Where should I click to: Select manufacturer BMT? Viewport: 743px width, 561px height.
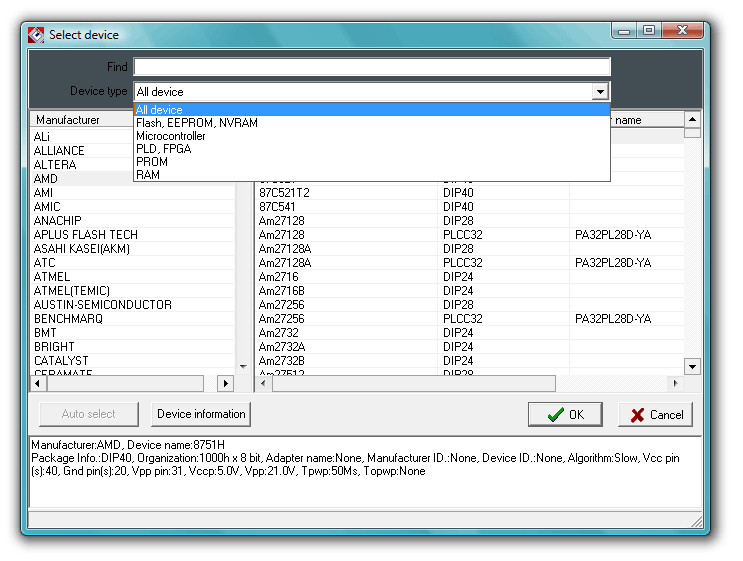click(133, 333)
